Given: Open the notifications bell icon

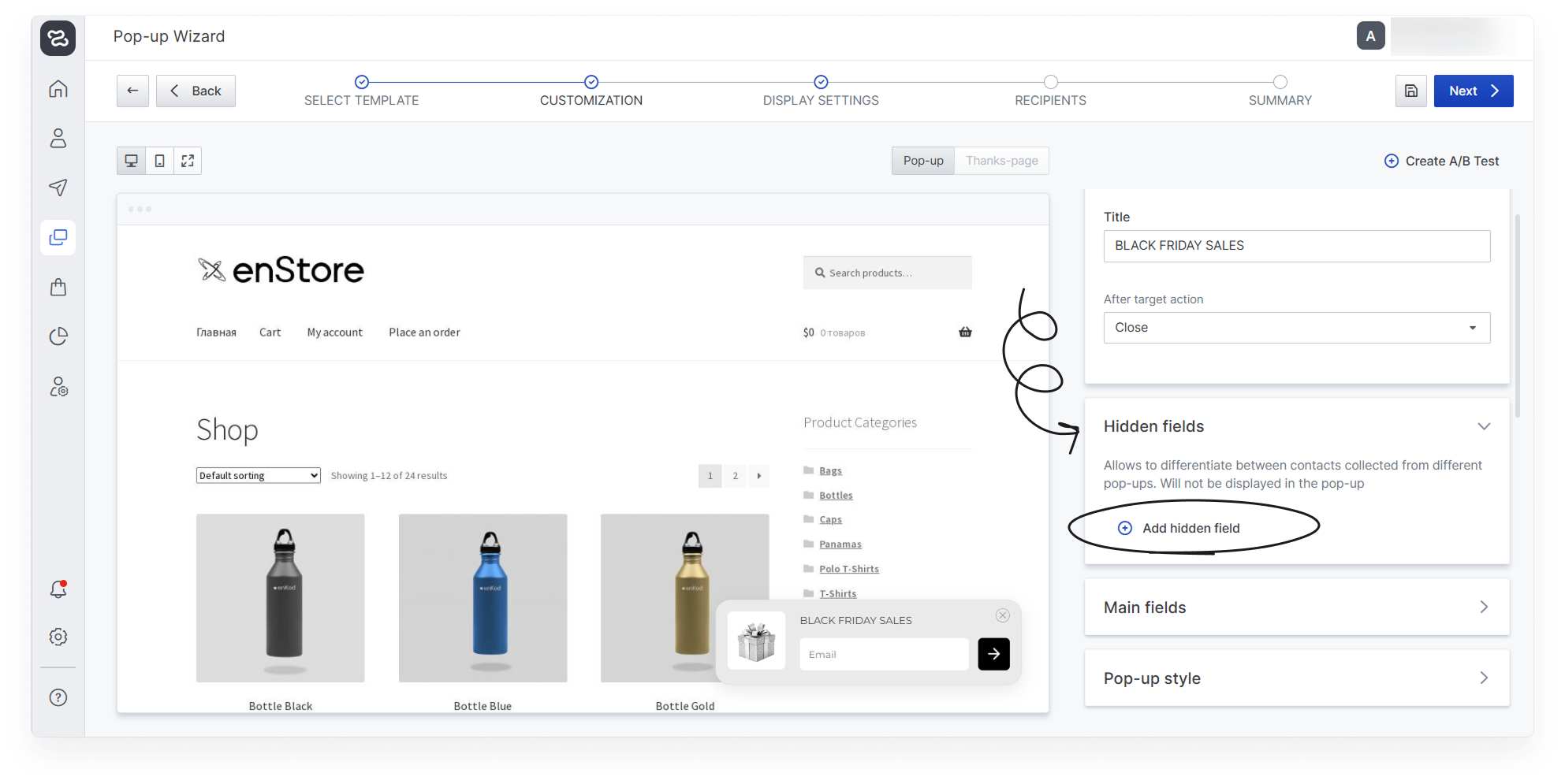Looking at the screenshot, I should (58, 589).
